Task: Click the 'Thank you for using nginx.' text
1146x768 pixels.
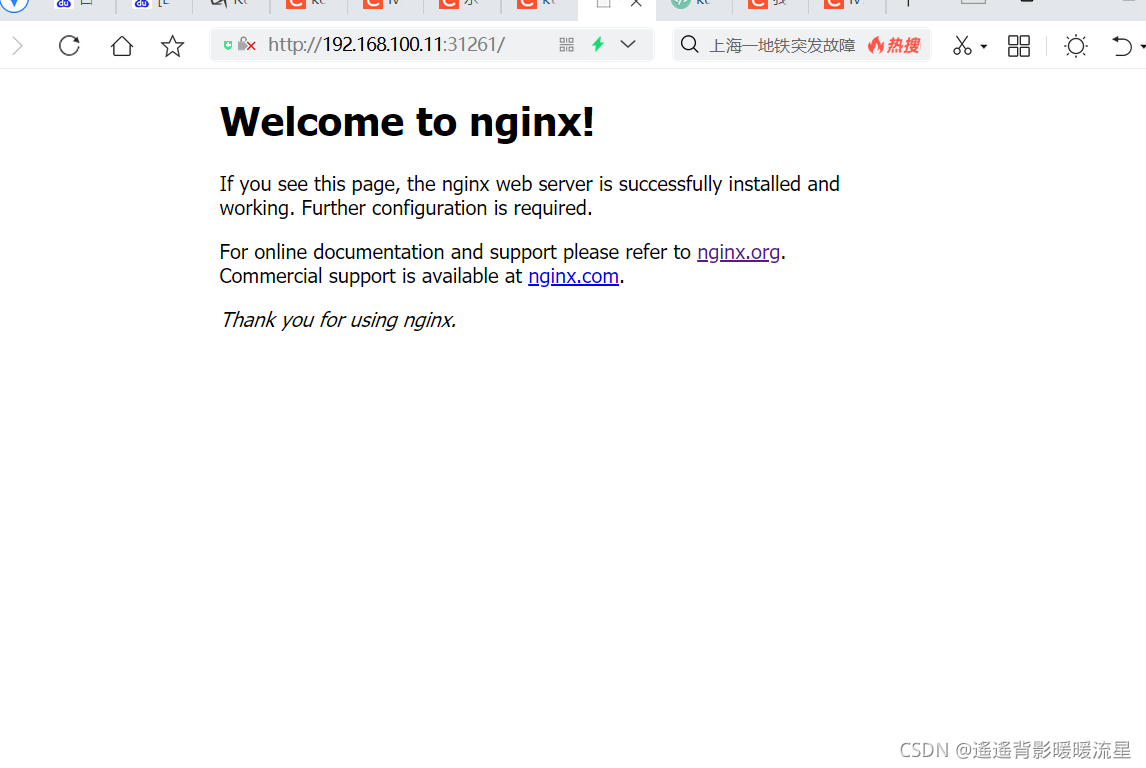Action: [338, 320]
